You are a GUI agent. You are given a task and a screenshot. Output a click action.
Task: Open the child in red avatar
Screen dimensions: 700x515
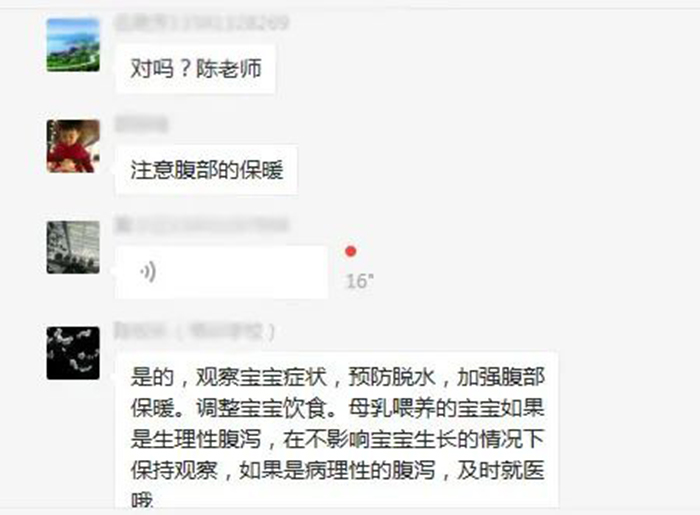73,146
